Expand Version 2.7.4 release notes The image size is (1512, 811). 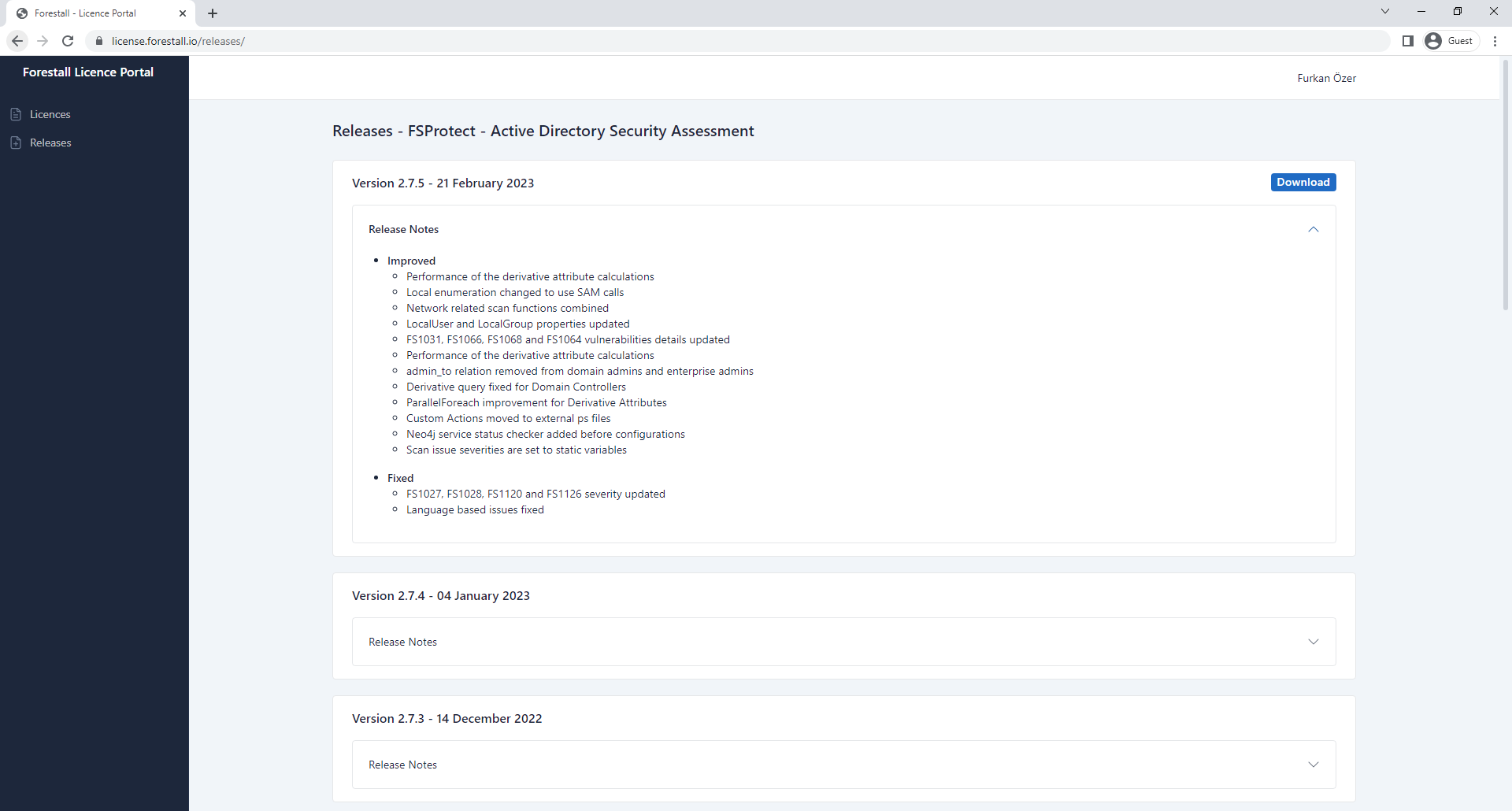(1313, 642)
